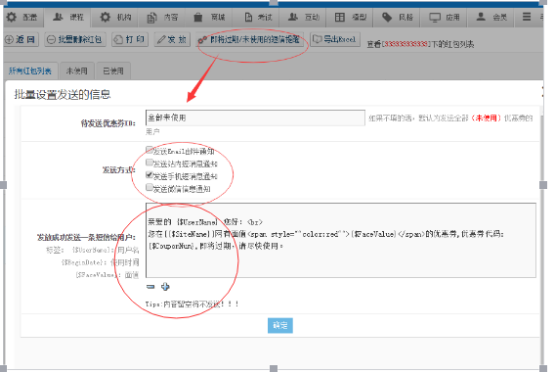554x372 pixels.
Task: Click the 导出Excel export button
Action: click(335, 39)
